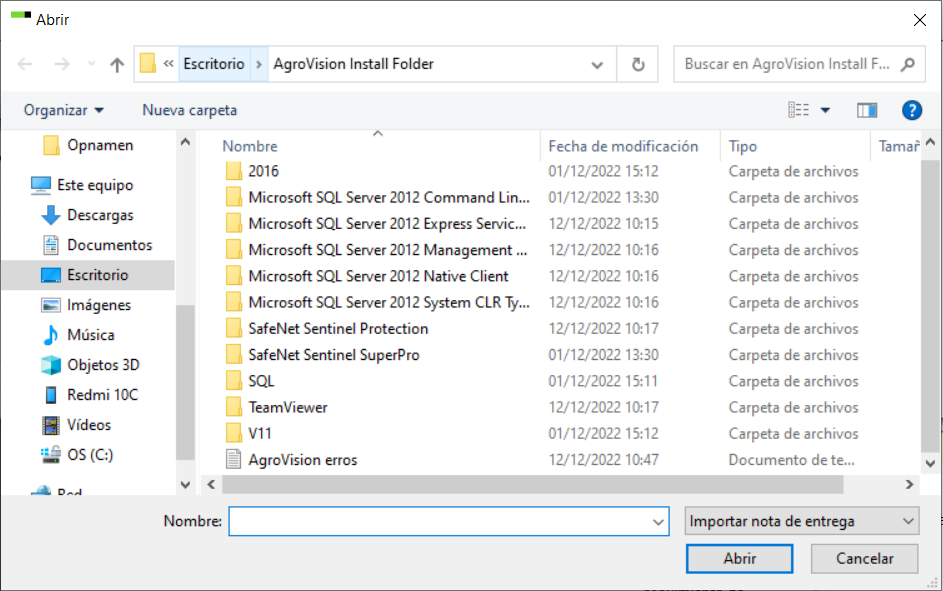The image size is (943, 591).
Task: Open the Organizar menu
Action: click(x=64, y=110)
